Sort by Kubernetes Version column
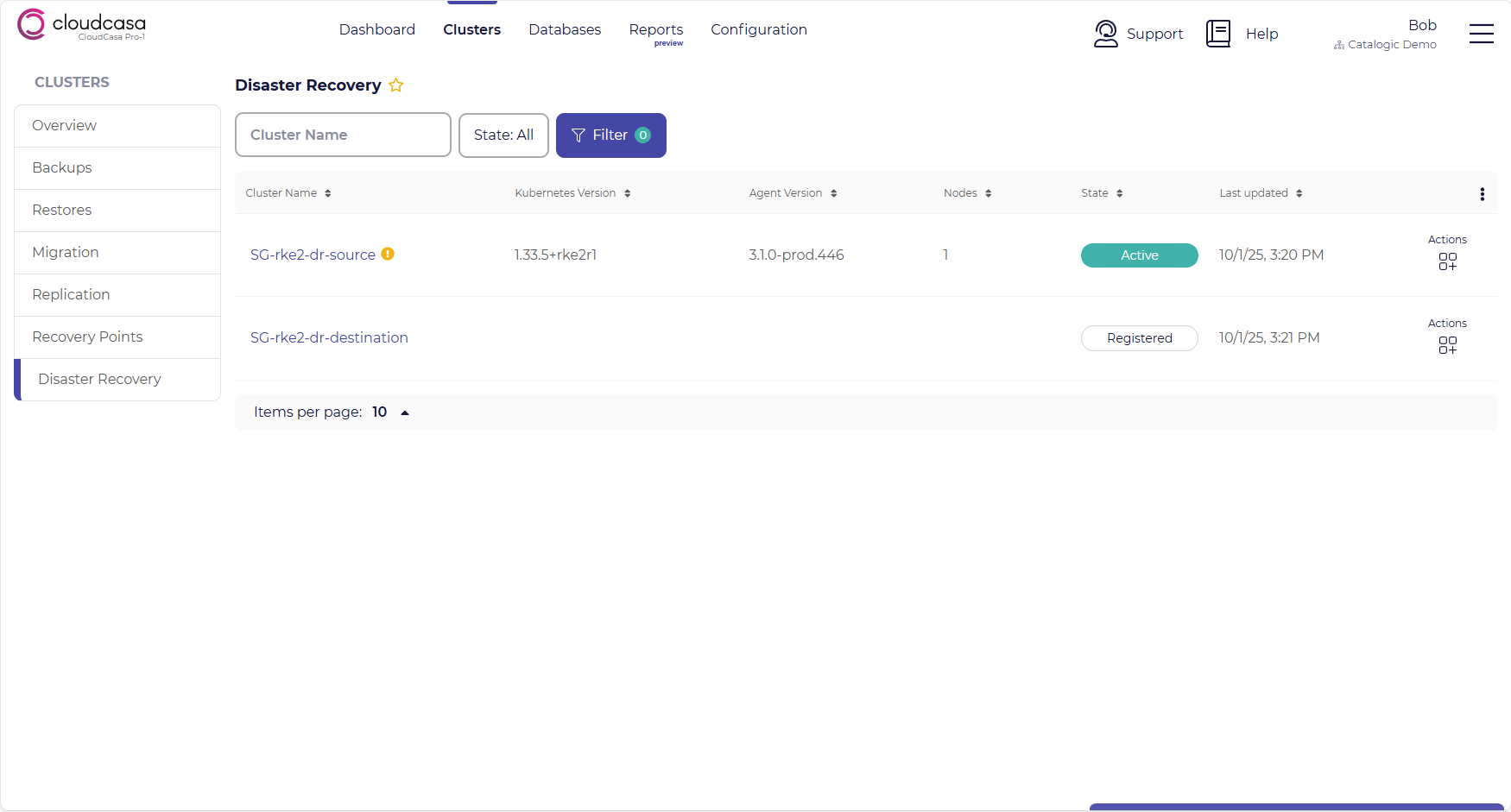Screen dimensions: 1511x812 [628, 193]
